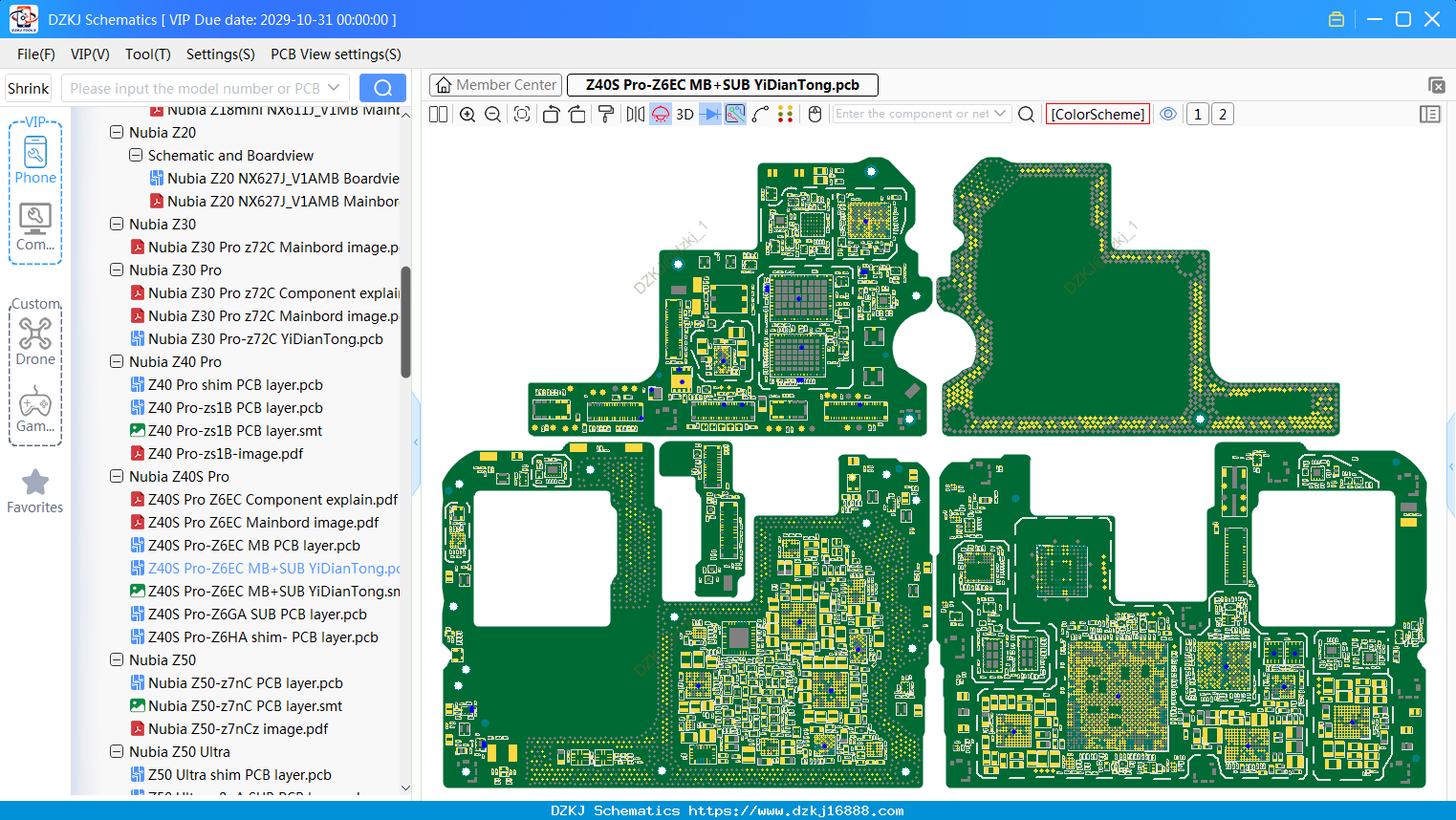Toggle the net trace view icon
The image size is (1456, 820).
pos(735,114)
